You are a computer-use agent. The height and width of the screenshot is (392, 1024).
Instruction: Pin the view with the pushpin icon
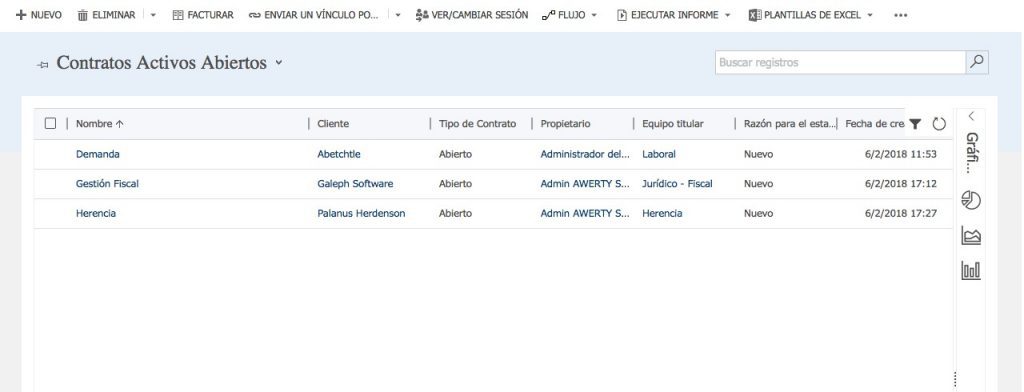[x=43, y=64]
